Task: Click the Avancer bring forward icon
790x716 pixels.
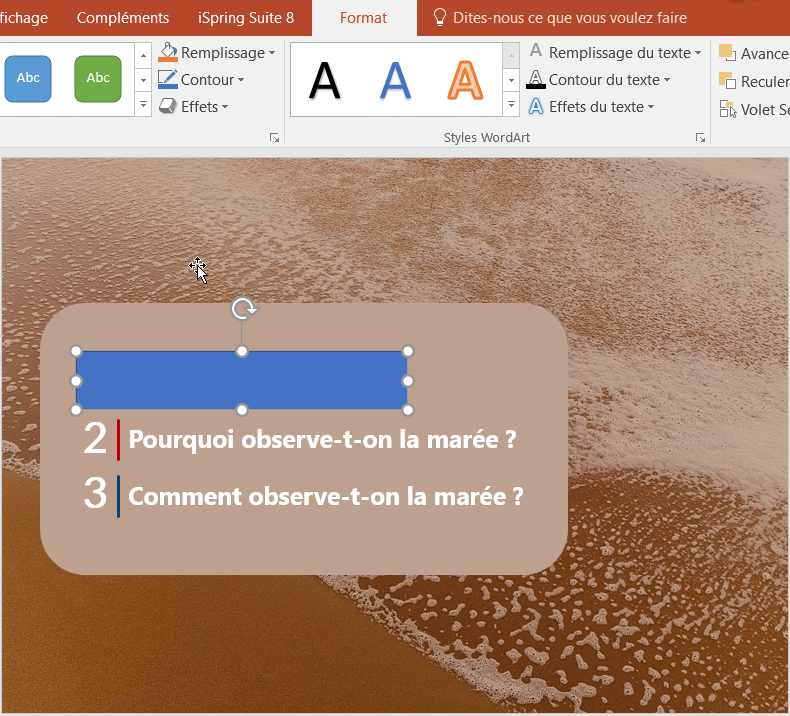Action: pos(727,53)
